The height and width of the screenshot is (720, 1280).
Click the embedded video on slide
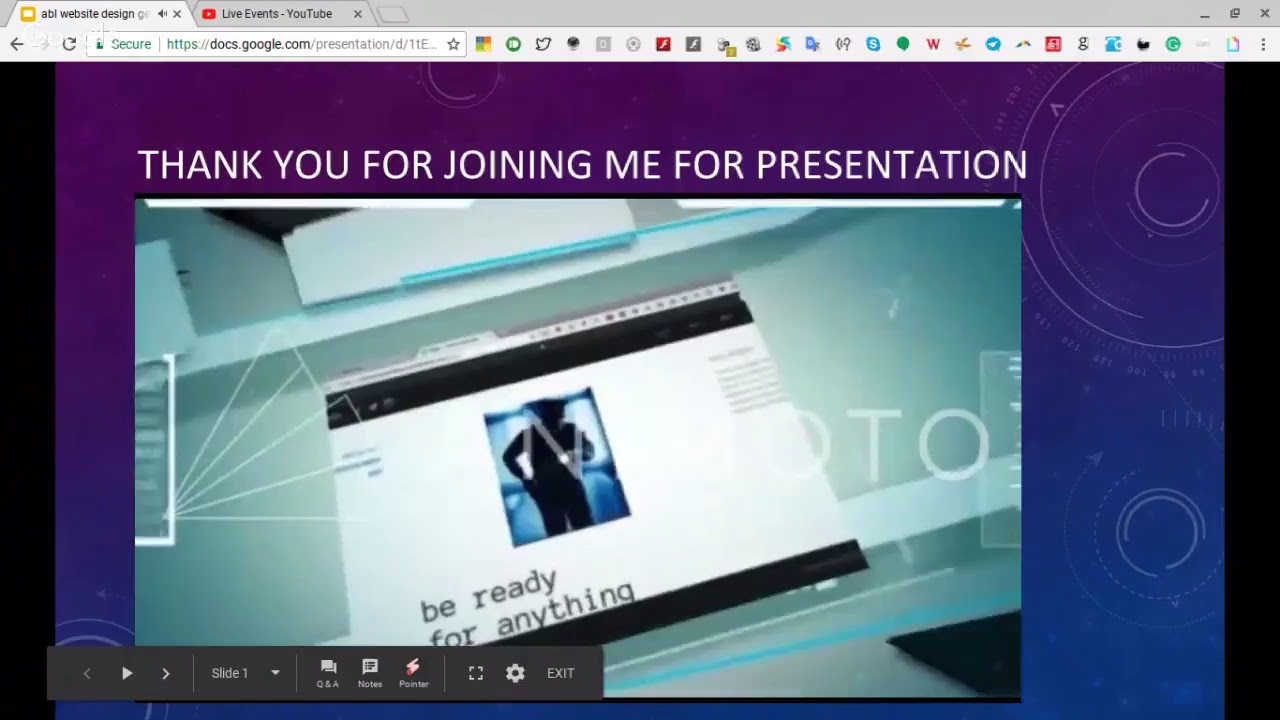[x=578, y=447]
